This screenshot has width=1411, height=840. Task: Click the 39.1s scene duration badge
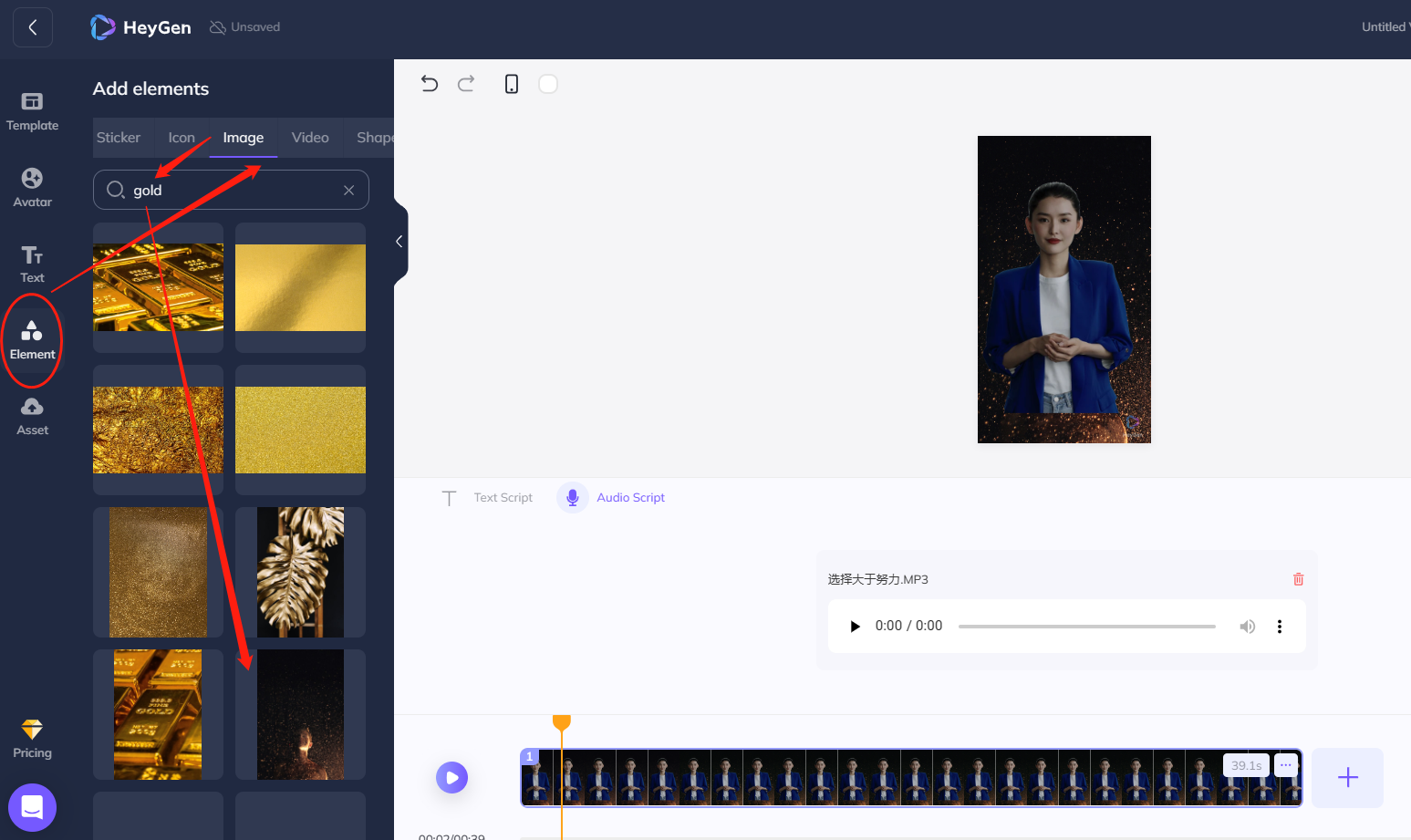click(1246, 765)
